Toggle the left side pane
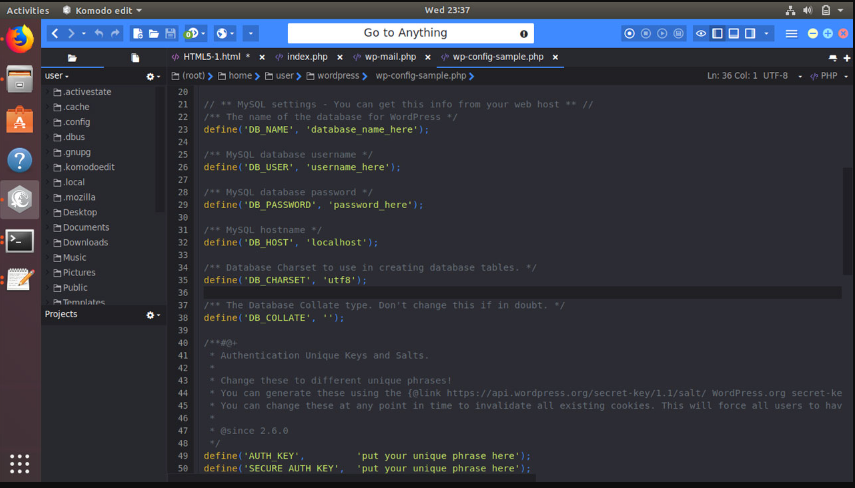Screen dimensions: 855x488 (718, 33)
